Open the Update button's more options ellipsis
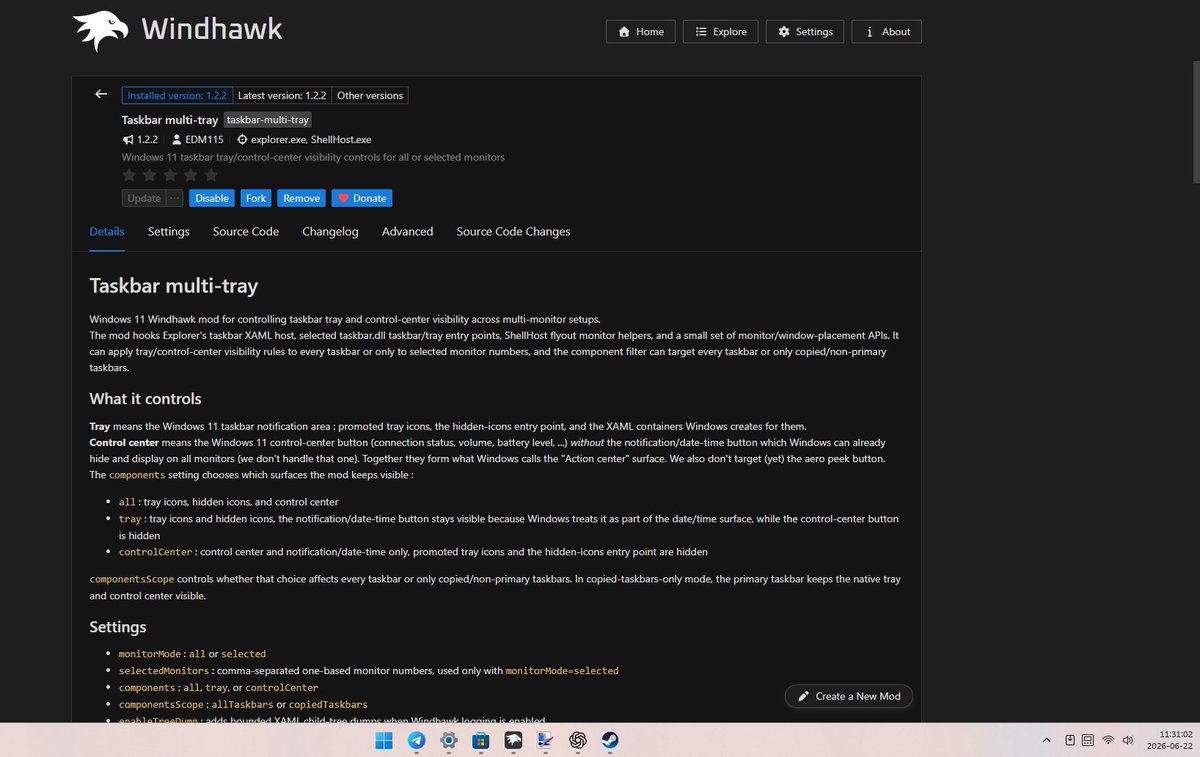 coord(175,198)
